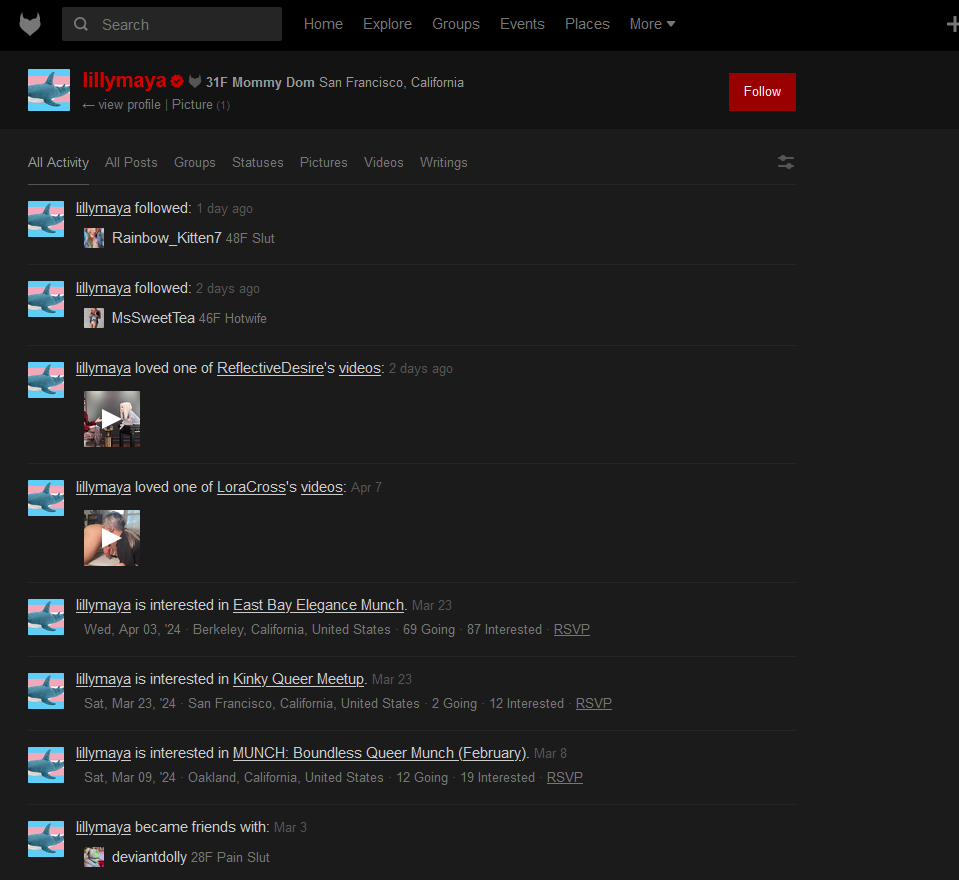
Task: RSVP to Kinky Queer Meetup
Action: (593, 703)
